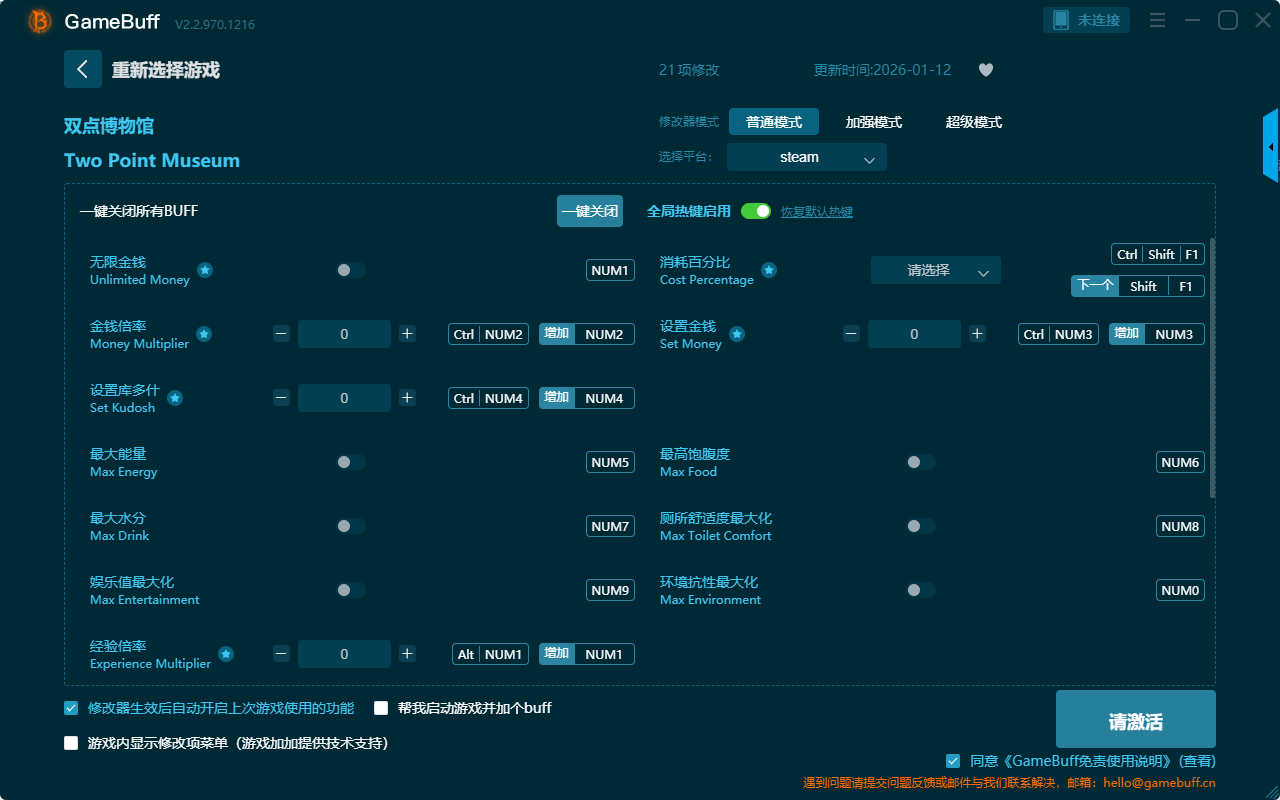Click the star icon beside Unlimited Money
The image size is (1280, 800).
point(205,270)
